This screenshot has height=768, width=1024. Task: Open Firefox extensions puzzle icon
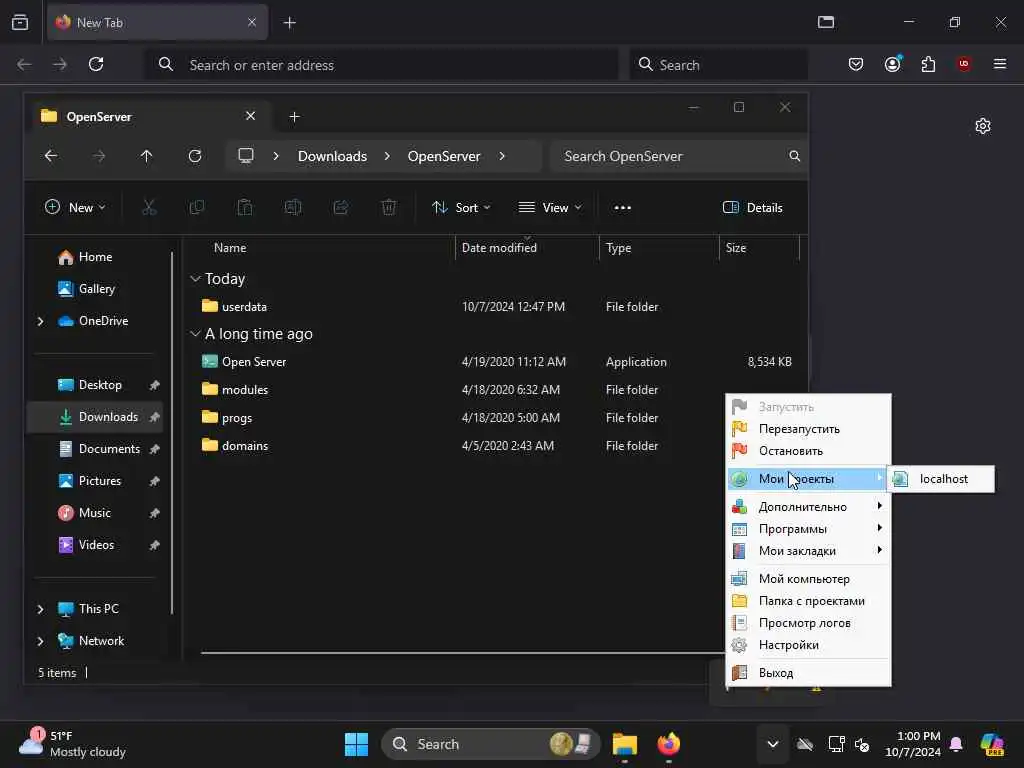(x=928, y=64)
